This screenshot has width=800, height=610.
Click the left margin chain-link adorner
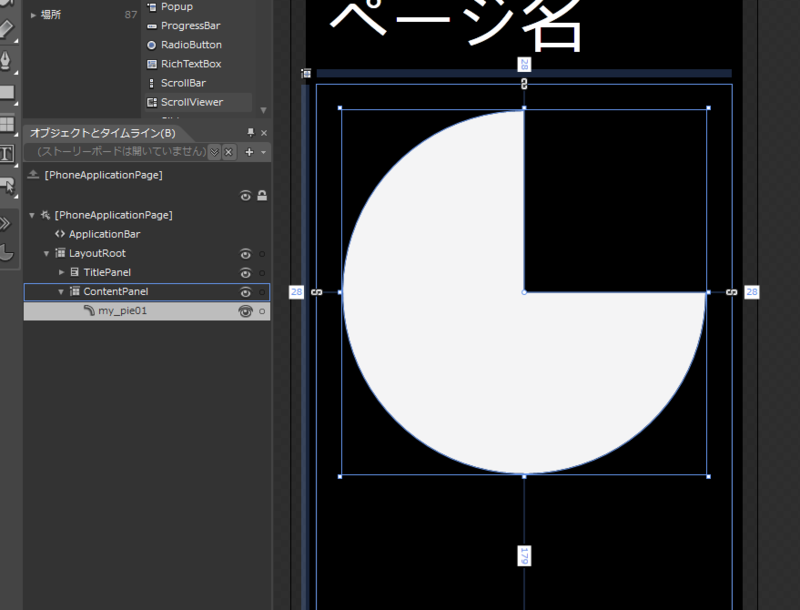317,292
